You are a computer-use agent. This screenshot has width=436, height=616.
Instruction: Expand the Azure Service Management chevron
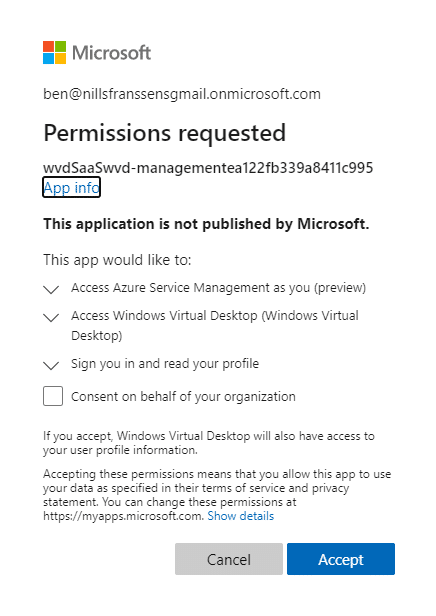coord(51,290)
